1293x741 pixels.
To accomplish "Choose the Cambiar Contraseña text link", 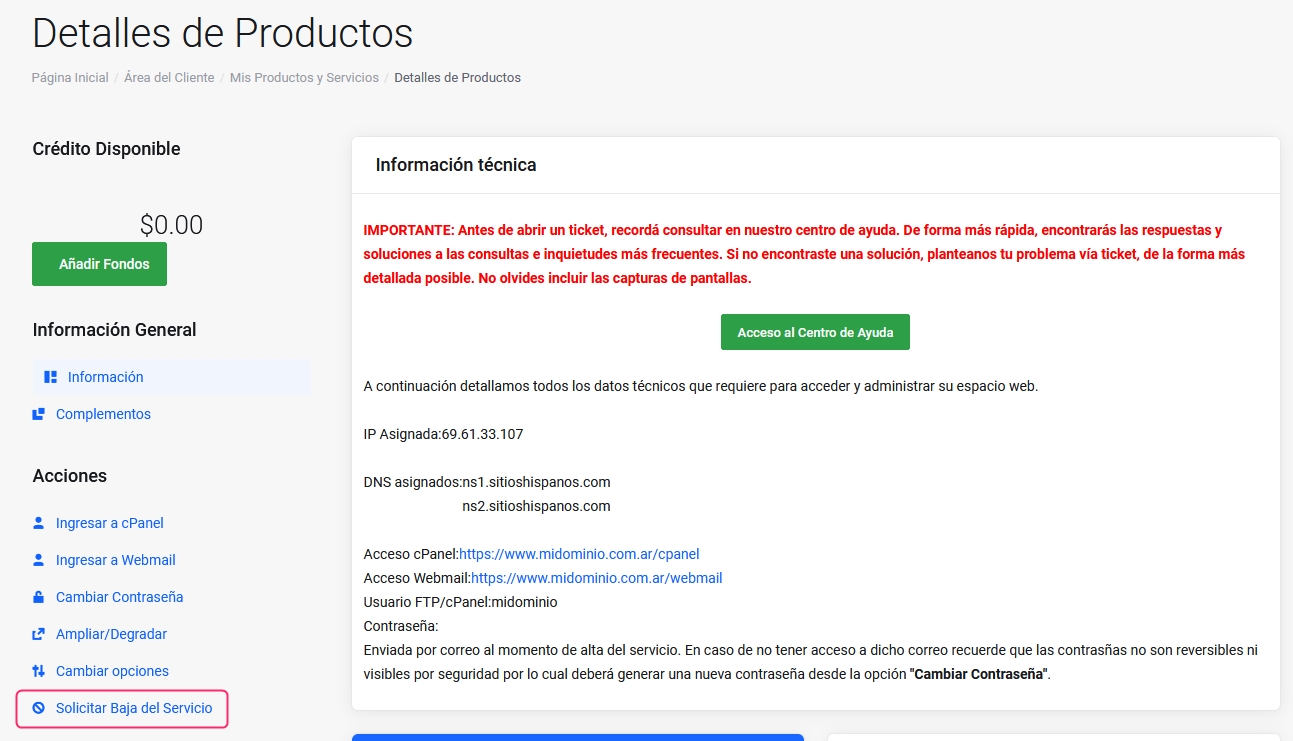I will pyautogui.click(x=119, y=597).
